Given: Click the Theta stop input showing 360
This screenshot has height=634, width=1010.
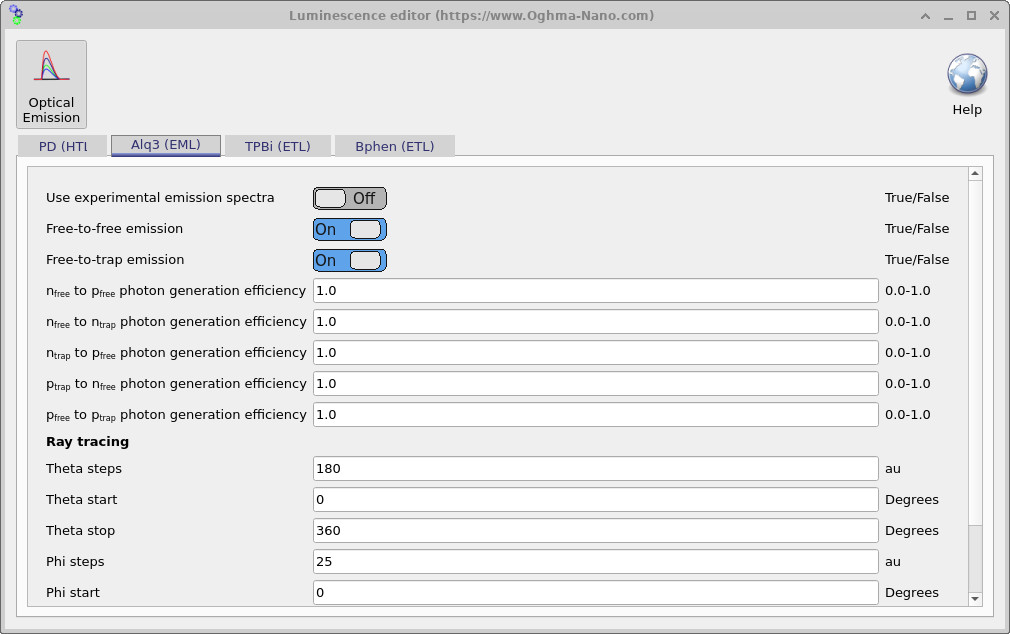Looking at the screenshot, I should (595, 530).
